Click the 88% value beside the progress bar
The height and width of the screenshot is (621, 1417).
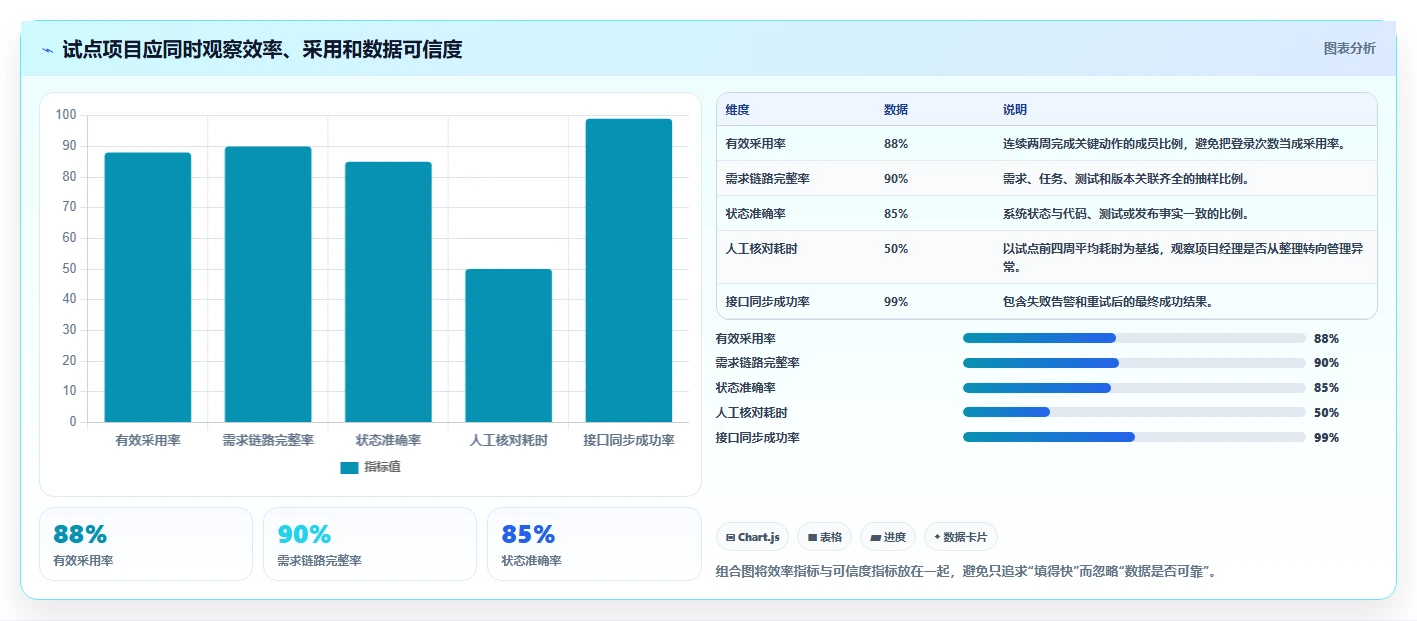[1327, 339]
